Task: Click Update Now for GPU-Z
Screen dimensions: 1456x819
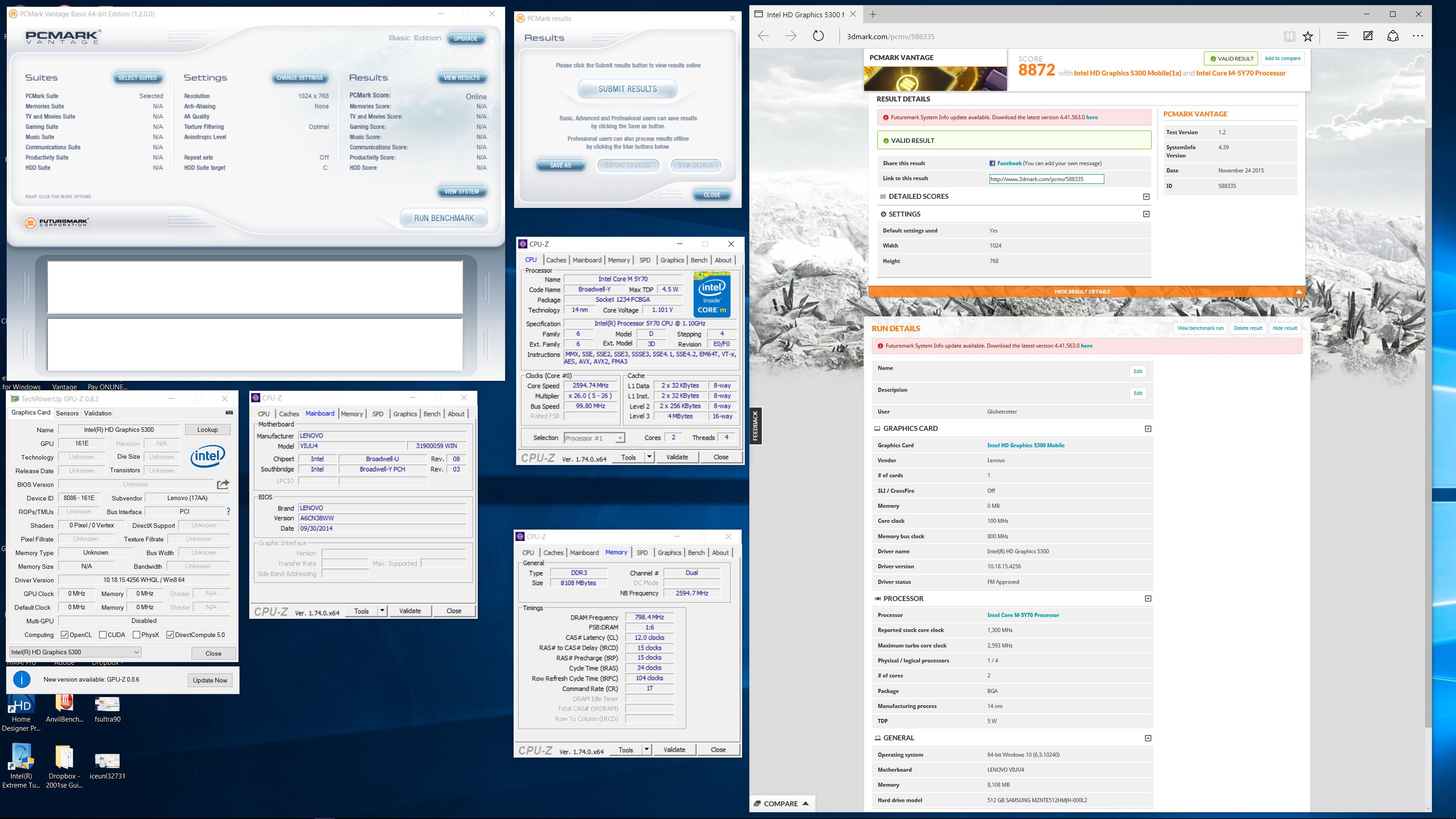Action: click(x=210, y=680)
